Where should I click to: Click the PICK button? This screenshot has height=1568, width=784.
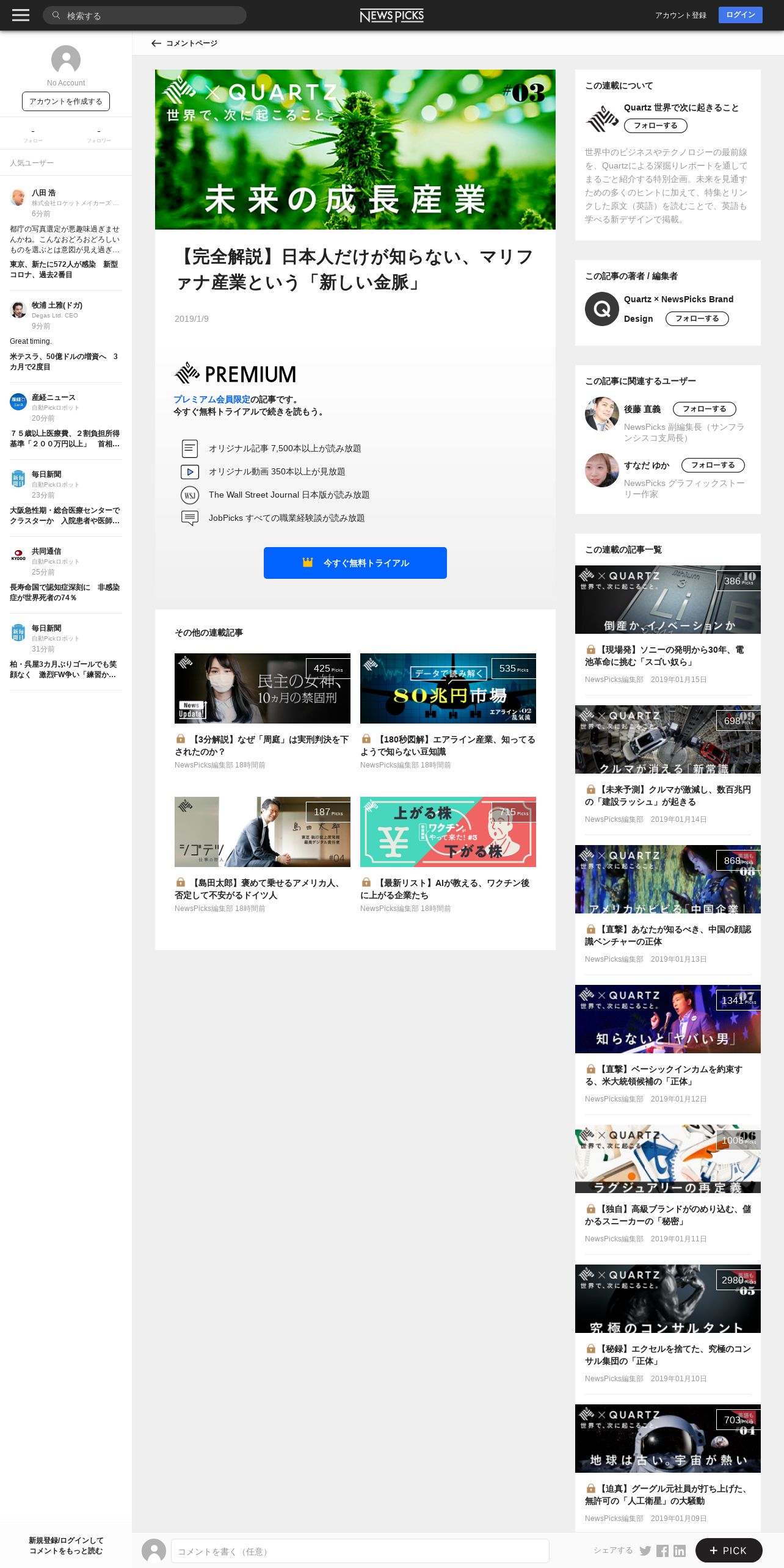(729, 1550)
